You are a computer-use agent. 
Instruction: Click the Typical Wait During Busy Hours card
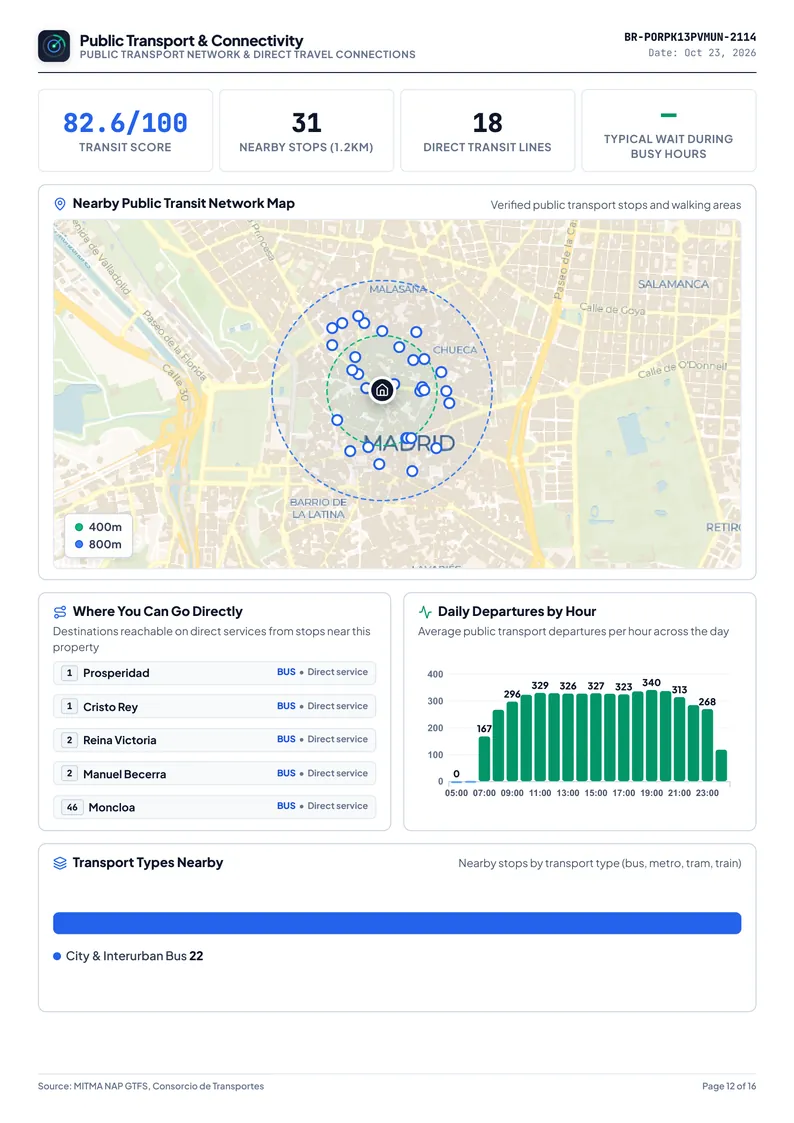[669, 130]
